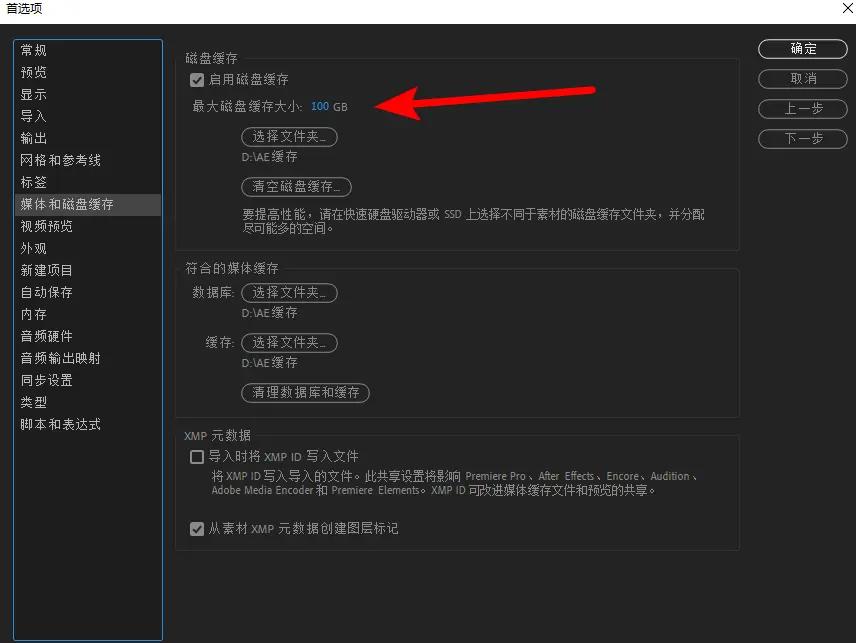Open 预览 preferences section
The image size is (856, 643).
[31, 72]
